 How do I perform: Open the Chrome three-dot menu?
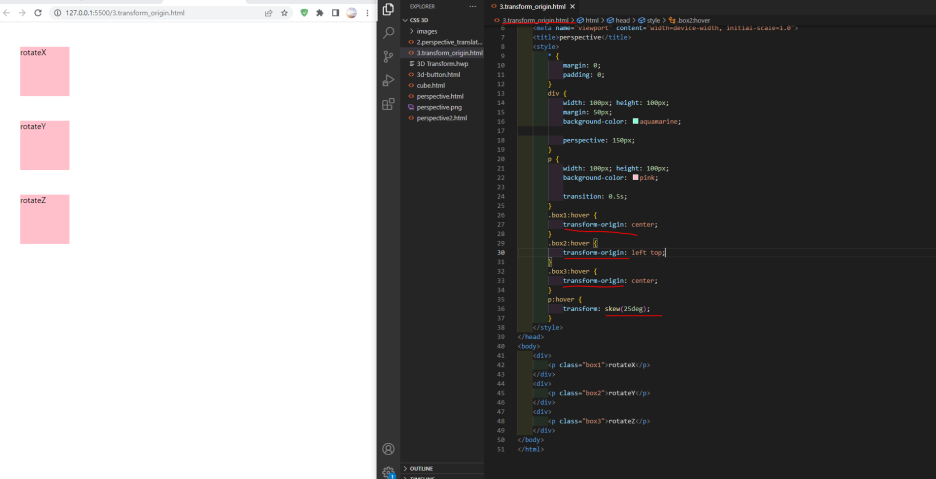[367, 13]
